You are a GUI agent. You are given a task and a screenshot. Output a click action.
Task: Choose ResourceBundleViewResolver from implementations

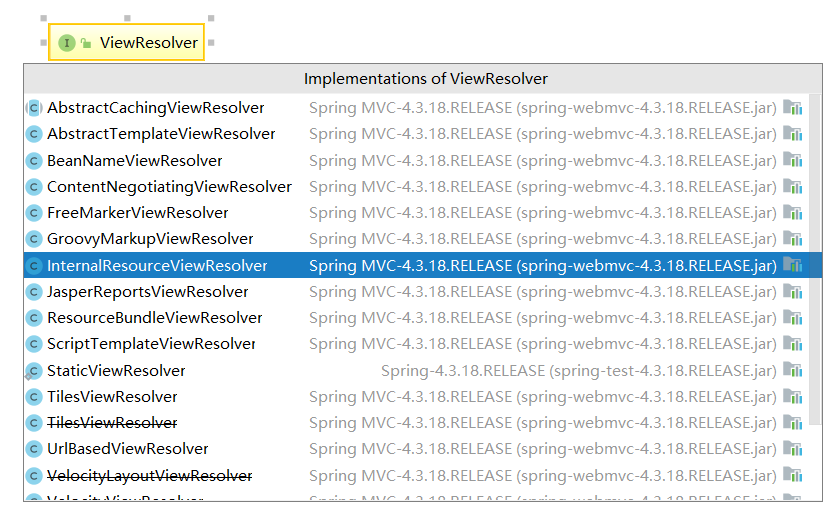(155, 318)
